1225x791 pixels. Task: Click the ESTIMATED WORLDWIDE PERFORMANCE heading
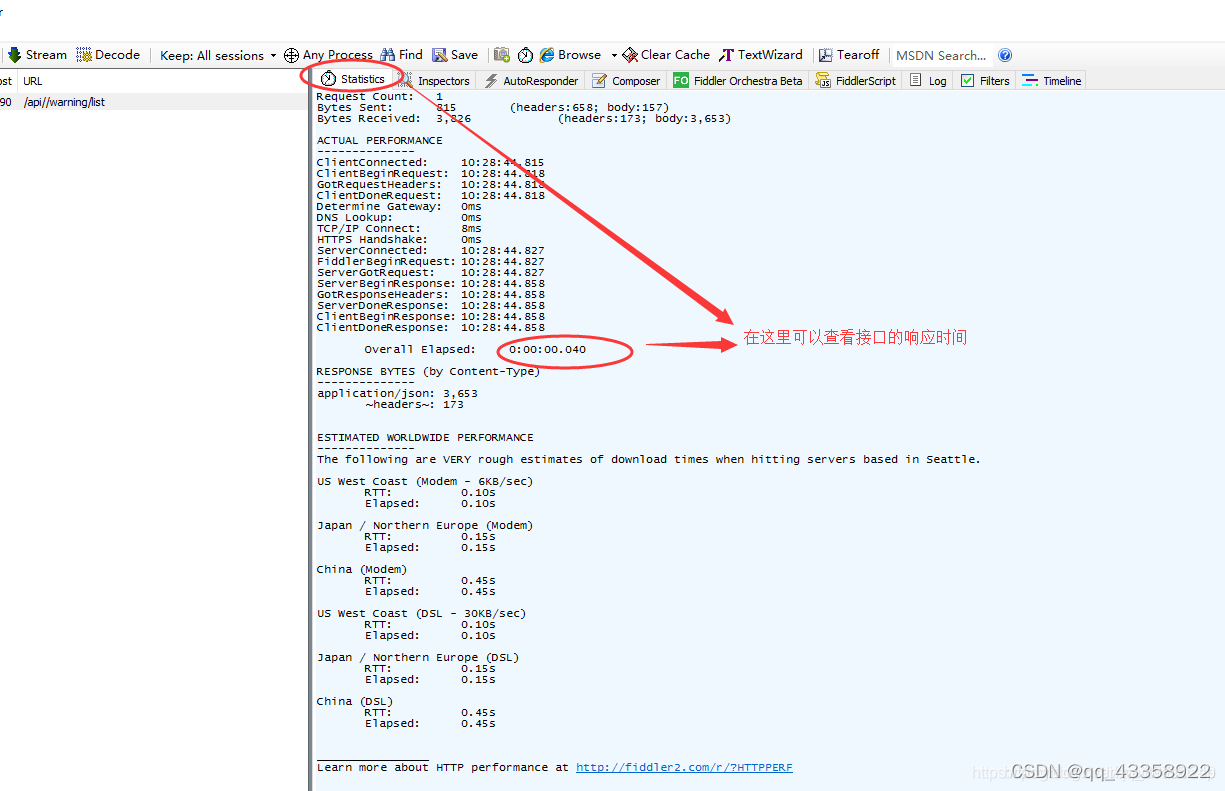coord(425,437)
